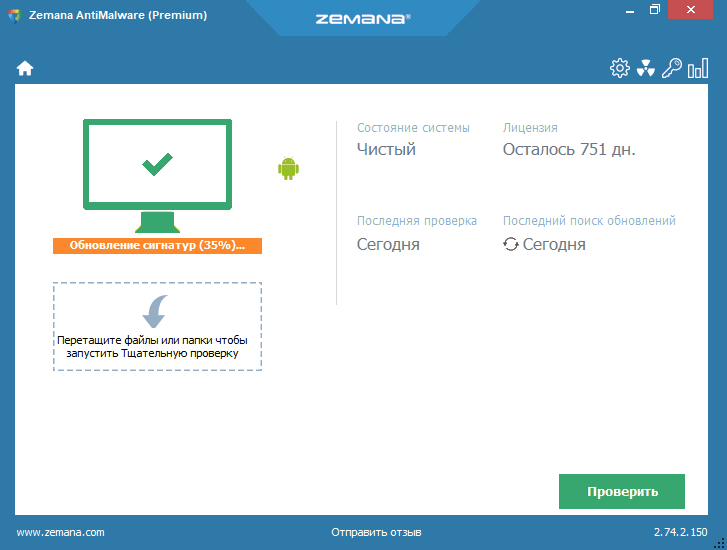This screenshot has width=727, height=550.
Task: Click the Последний поиск обновлений label
Action: click(589, 221)
